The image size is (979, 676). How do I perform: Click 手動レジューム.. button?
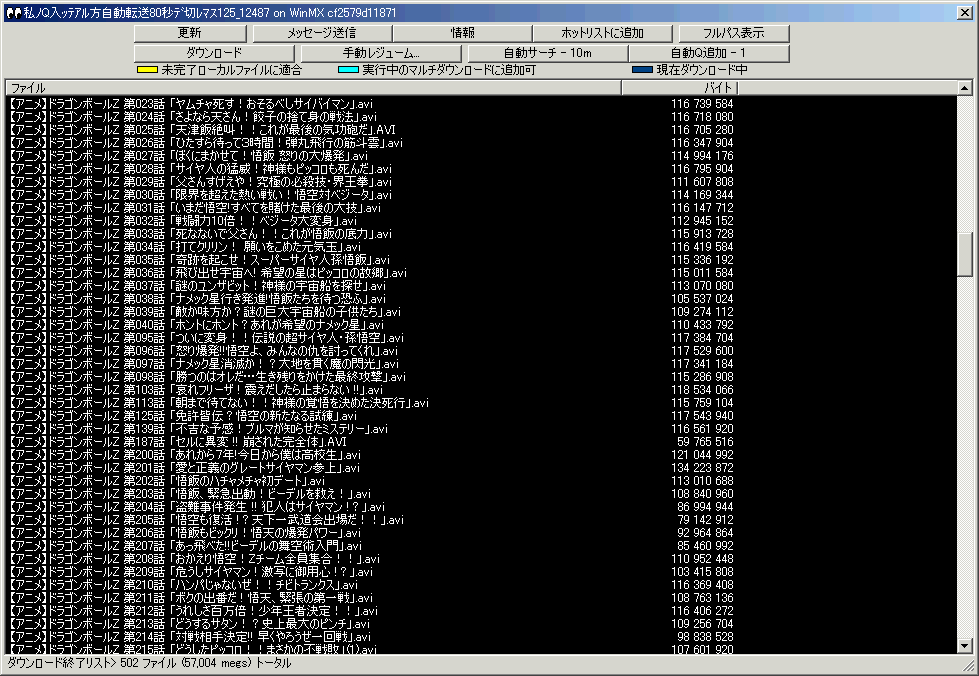382,52
